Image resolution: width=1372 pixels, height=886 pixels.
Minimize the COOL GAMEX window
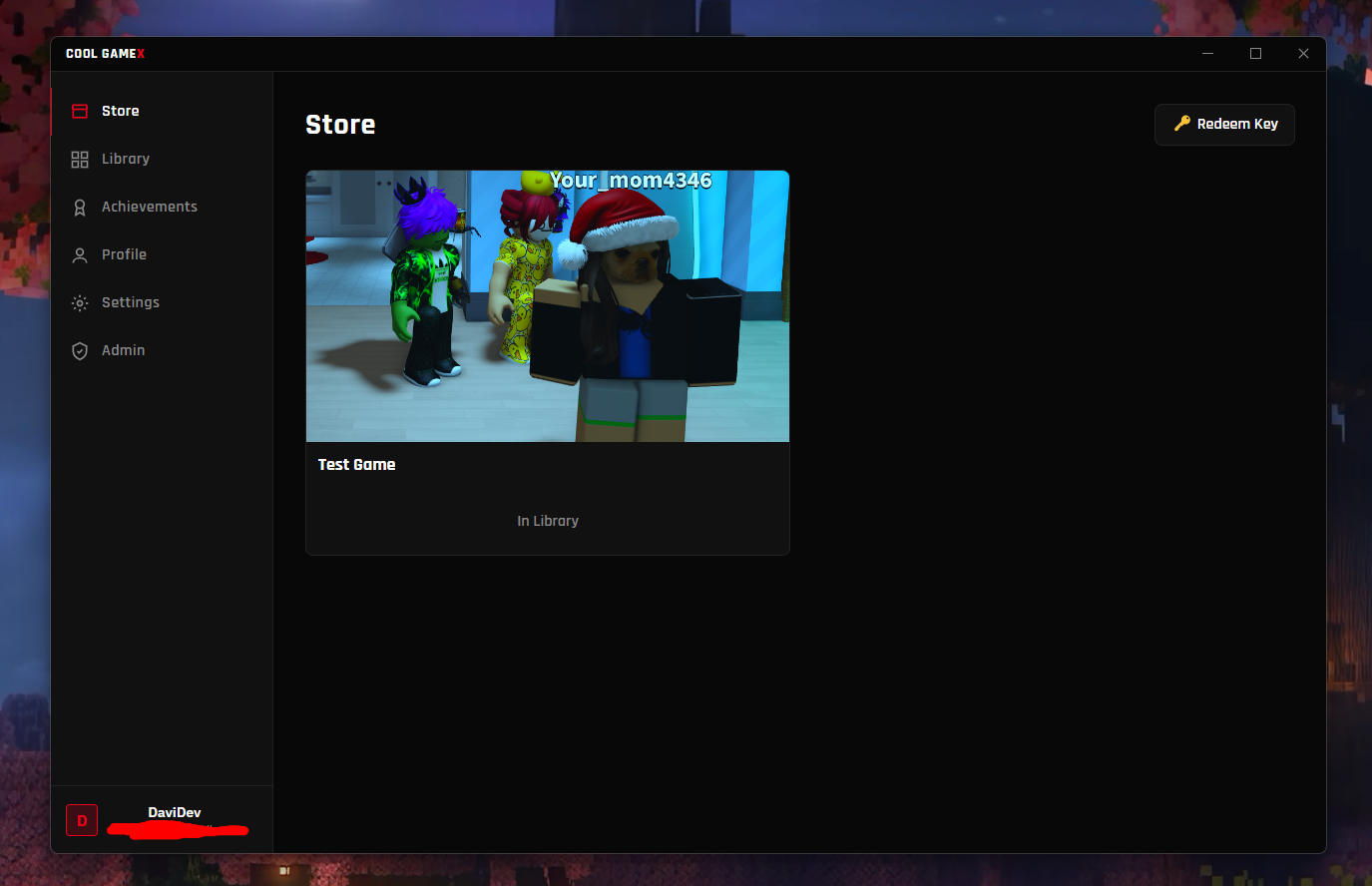tap(1207, 54)
